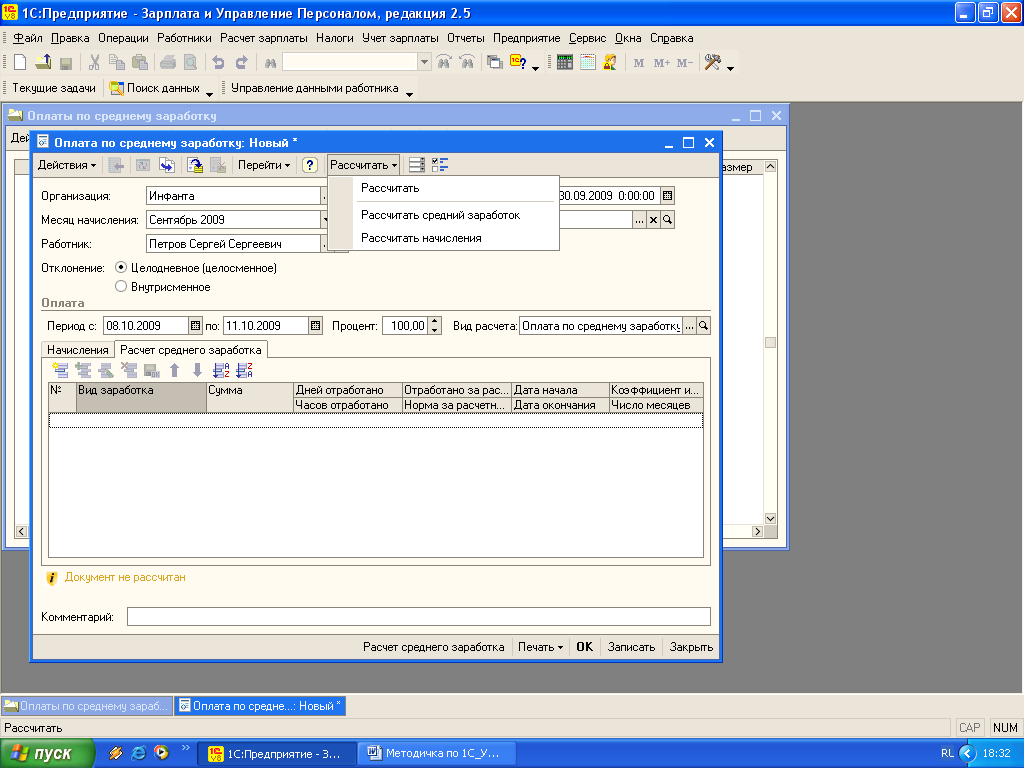
Task: Click inside the Комментарий input field
Action: tap(419, 616)
